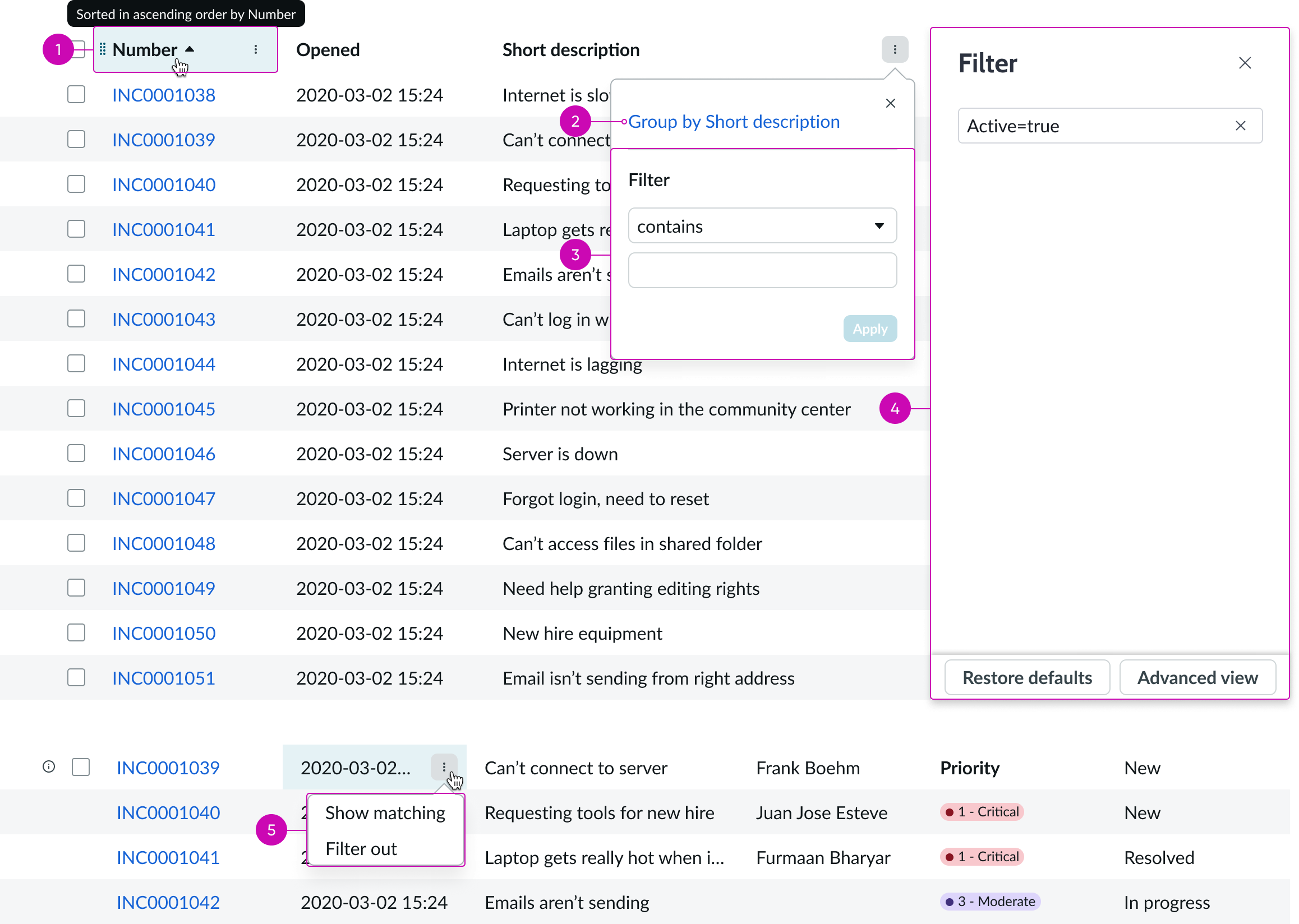This screenshot has height=924, width=1299.
Task: Check the row checkbox for INC0001038
Action: point(76,94)
